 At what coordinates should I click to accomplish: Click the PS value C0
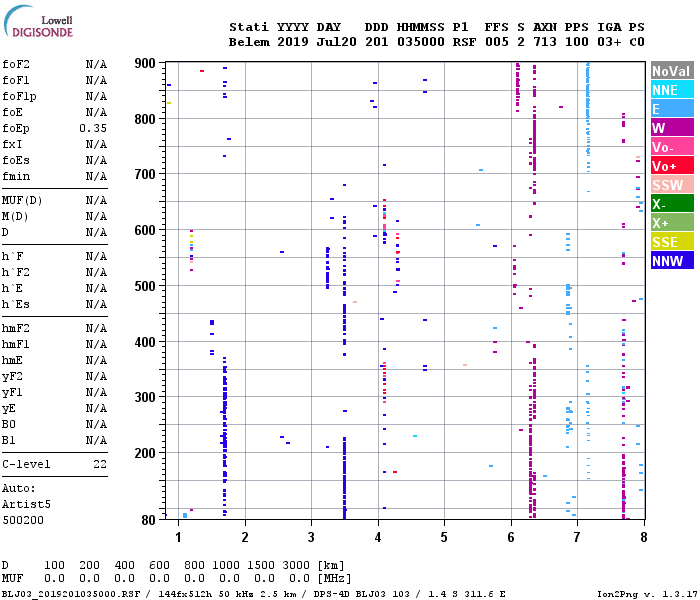[637, 42]
